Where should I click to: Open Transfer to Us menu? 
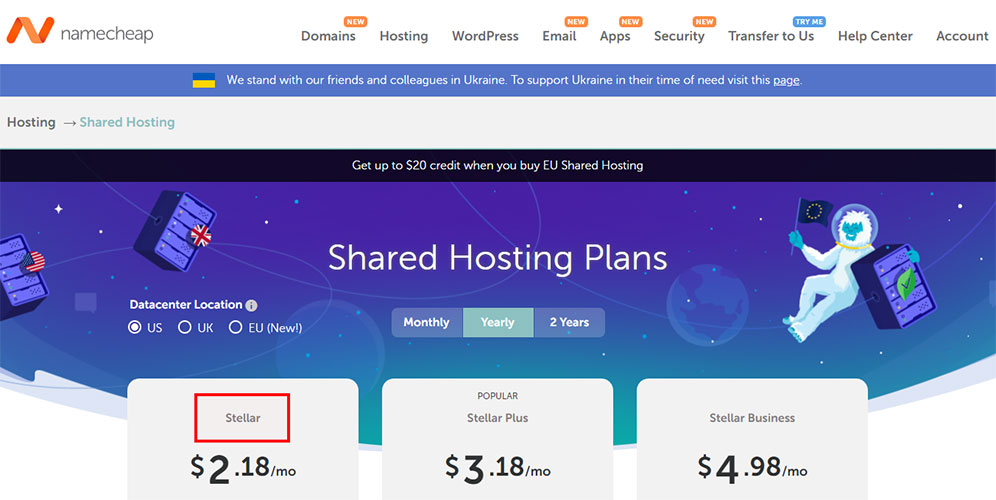coord(771,36)
